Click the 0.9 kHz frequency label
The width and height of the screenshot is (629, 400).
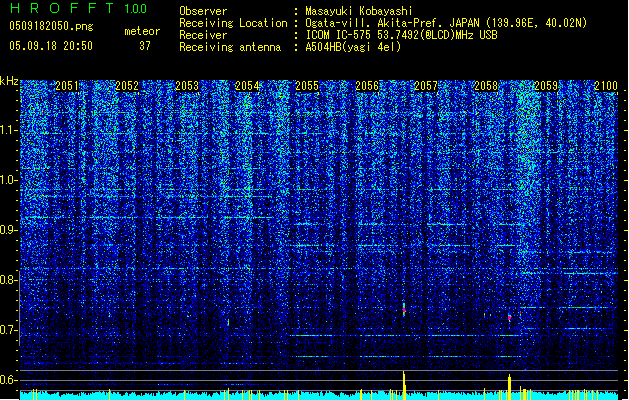point(9,230)
